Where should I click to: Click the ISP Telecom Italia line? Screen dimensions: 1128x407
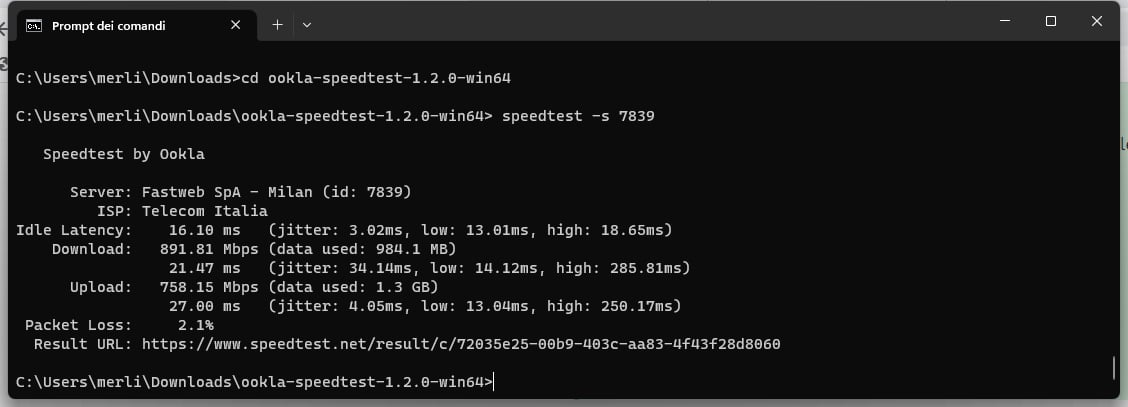click(182, 211)
